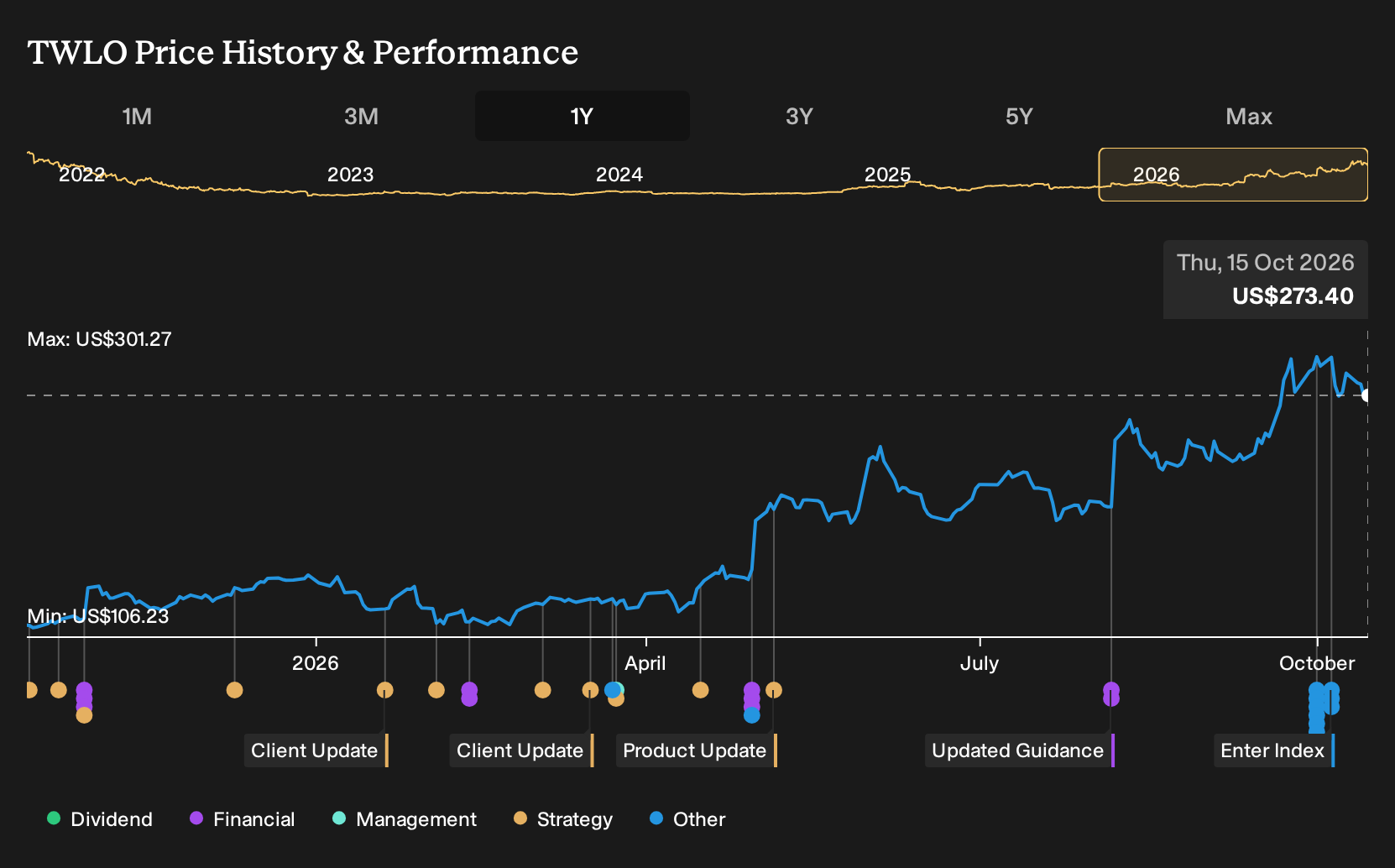Show the Max price history
Image resolution: width=1395 pixels, height=868 pixels.
click(1249, 116)
